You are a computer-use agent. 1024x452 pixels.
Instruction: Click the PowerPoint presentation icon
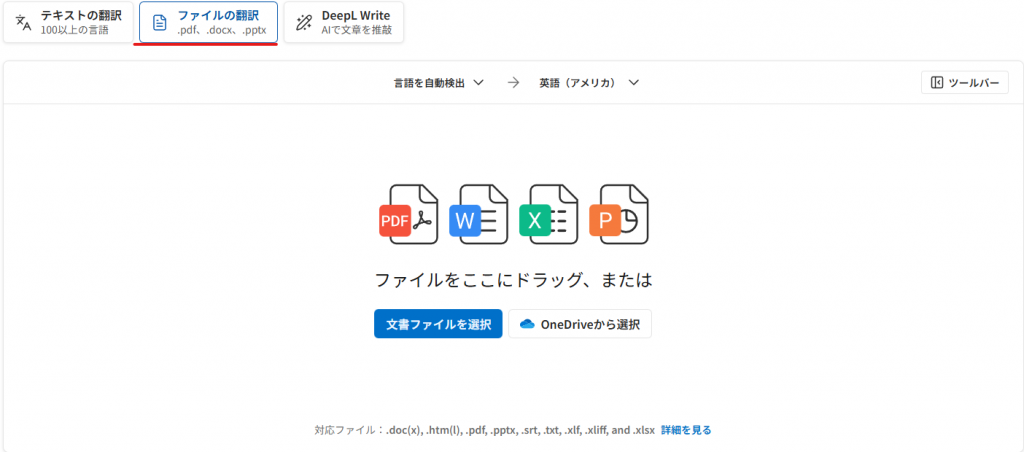click(619, 214)
